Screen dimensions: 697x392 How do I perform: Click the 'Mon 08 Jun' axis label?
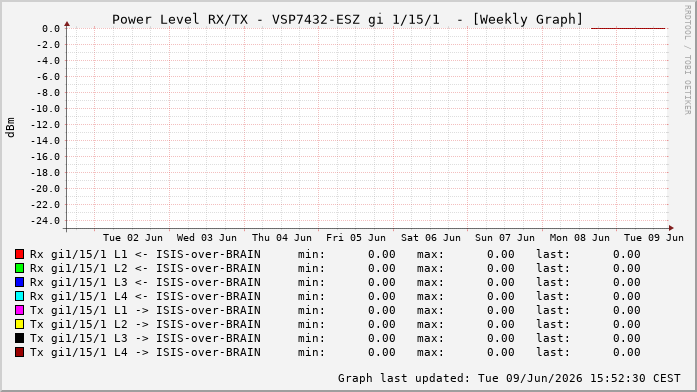(x=580, y=238)
